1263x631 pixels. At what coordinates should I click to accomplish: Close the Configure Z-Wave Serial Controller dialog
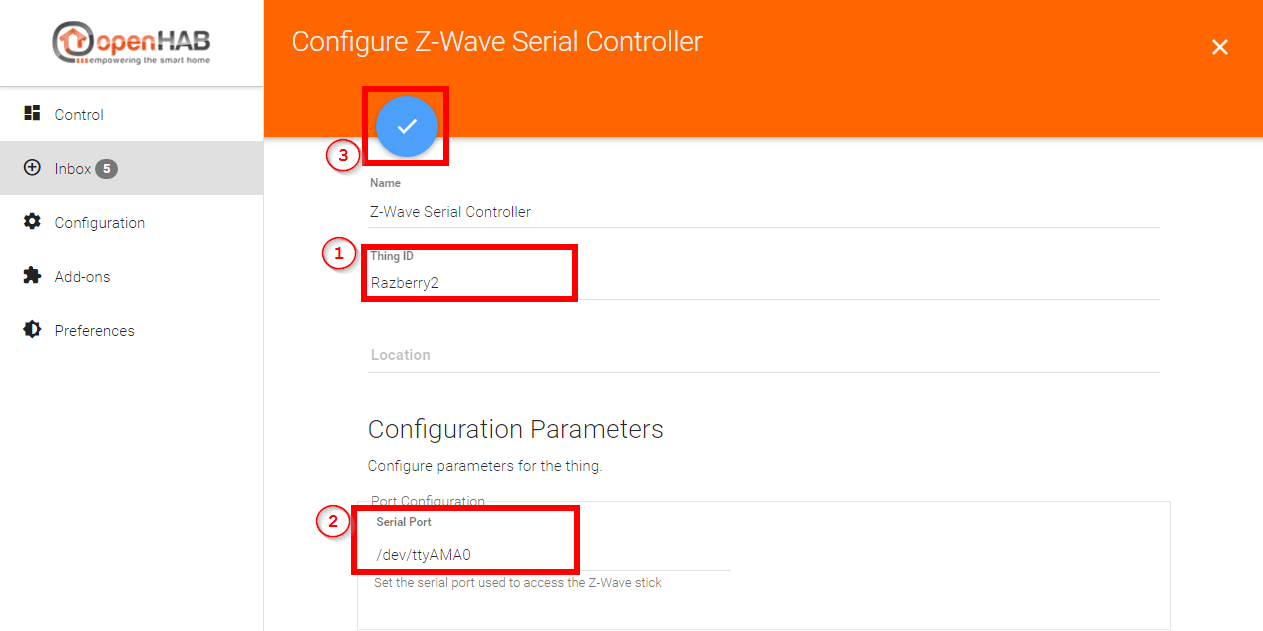tap(1219, 46)
